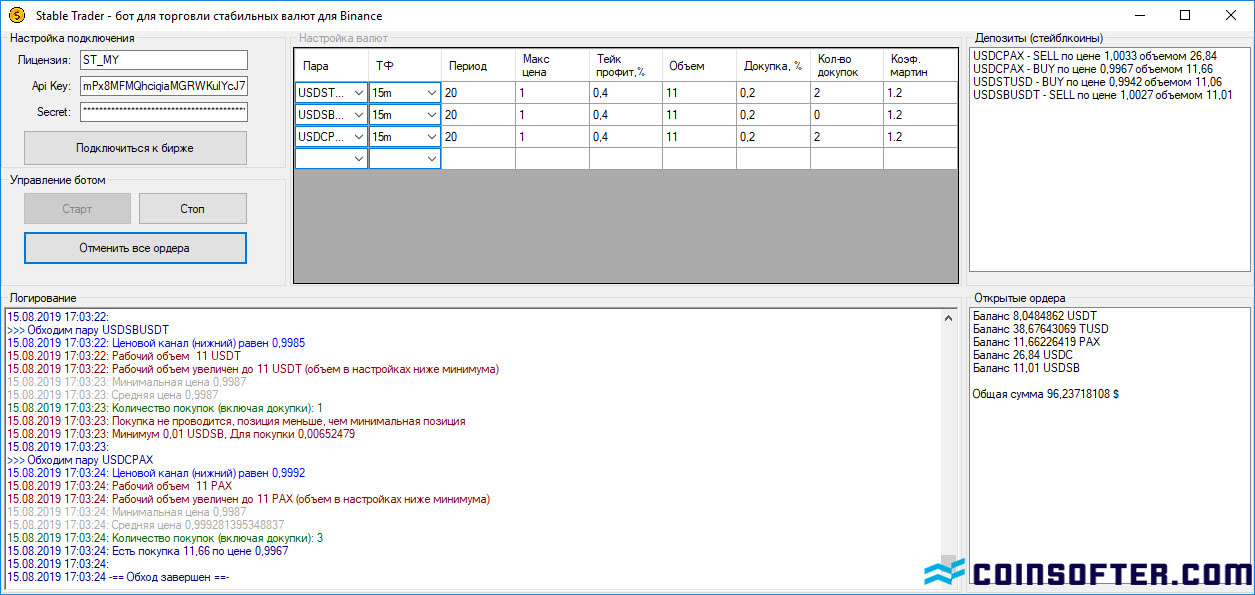Click log line 'Ценовой канал (нижний) равен 0,9985'
Screen dimensions: 1255x595
[x=209, y=342]
